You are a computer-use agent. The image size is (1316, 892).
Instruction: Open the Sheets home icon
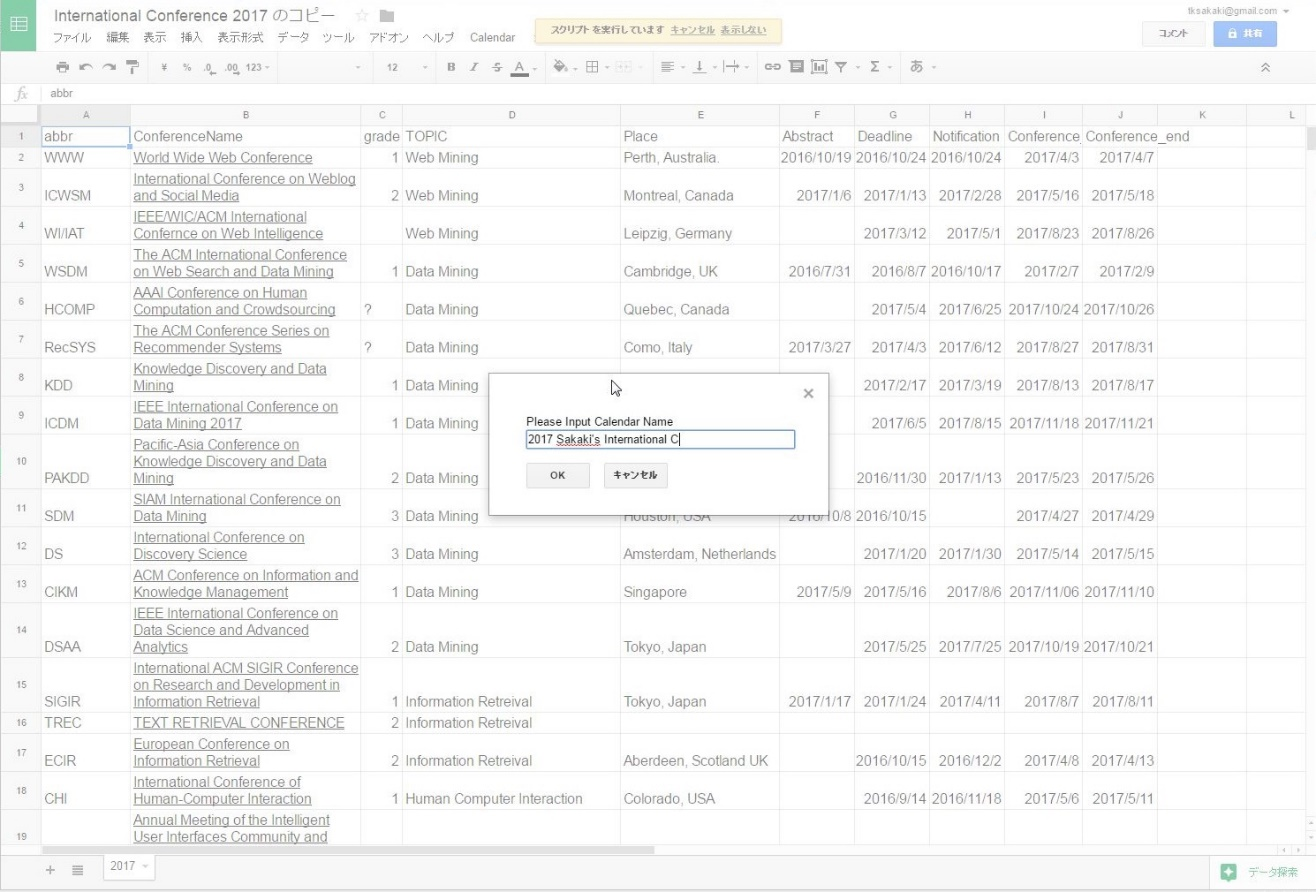tap(19, 25)
